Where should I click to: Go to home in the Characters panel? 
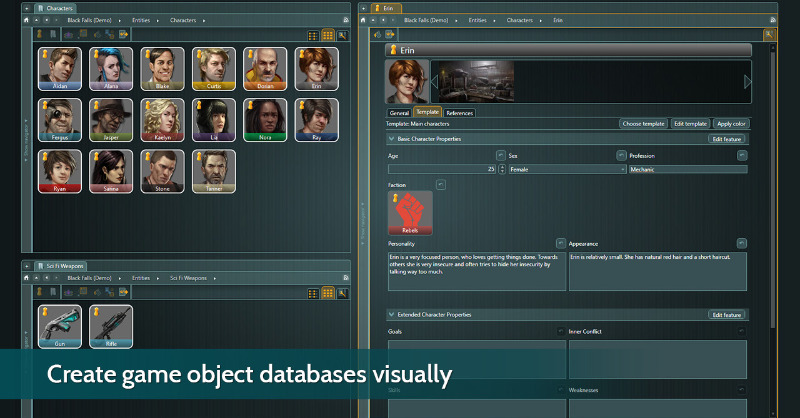pyautogui.click(x=27, y=20)
